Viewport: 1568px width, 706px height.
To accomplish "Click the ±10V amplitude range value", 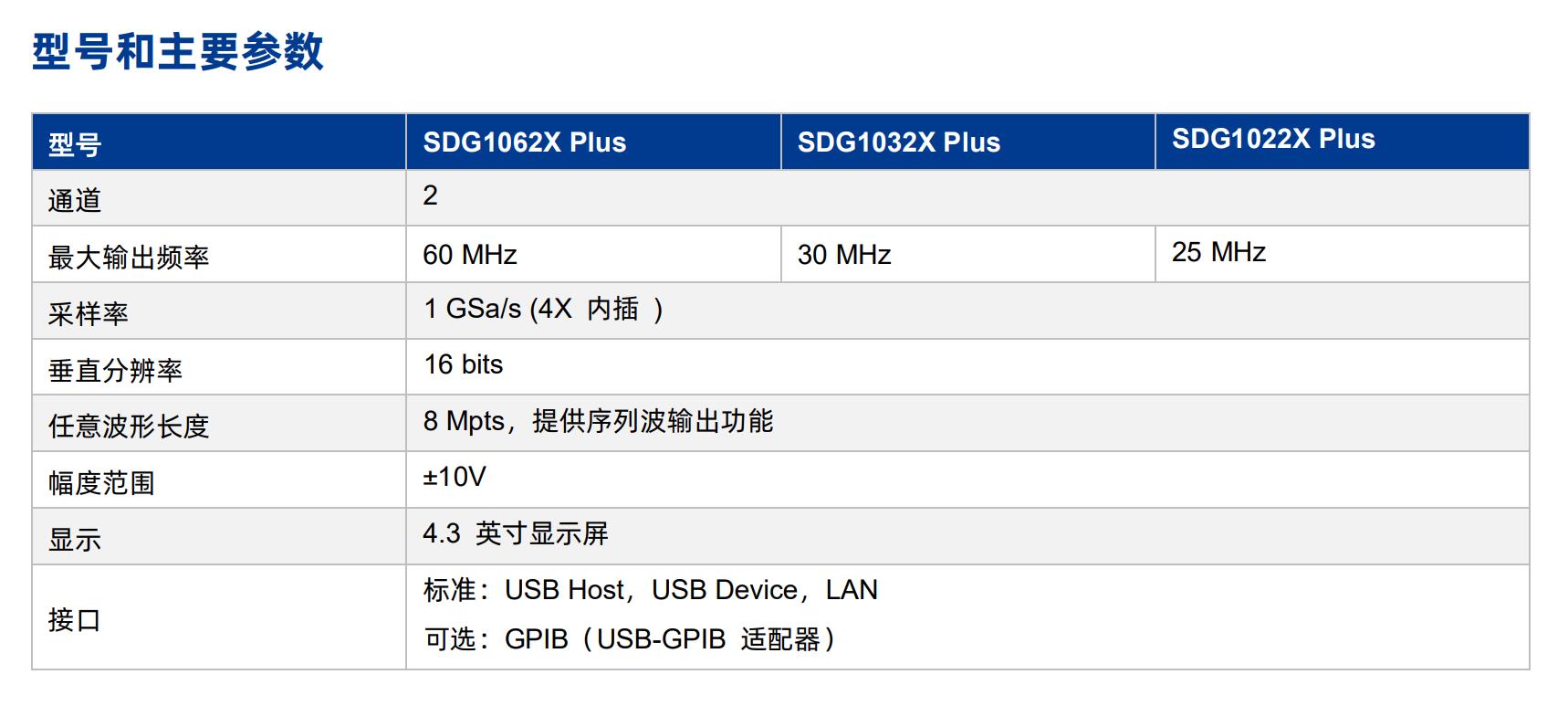I will pos(454,477).
